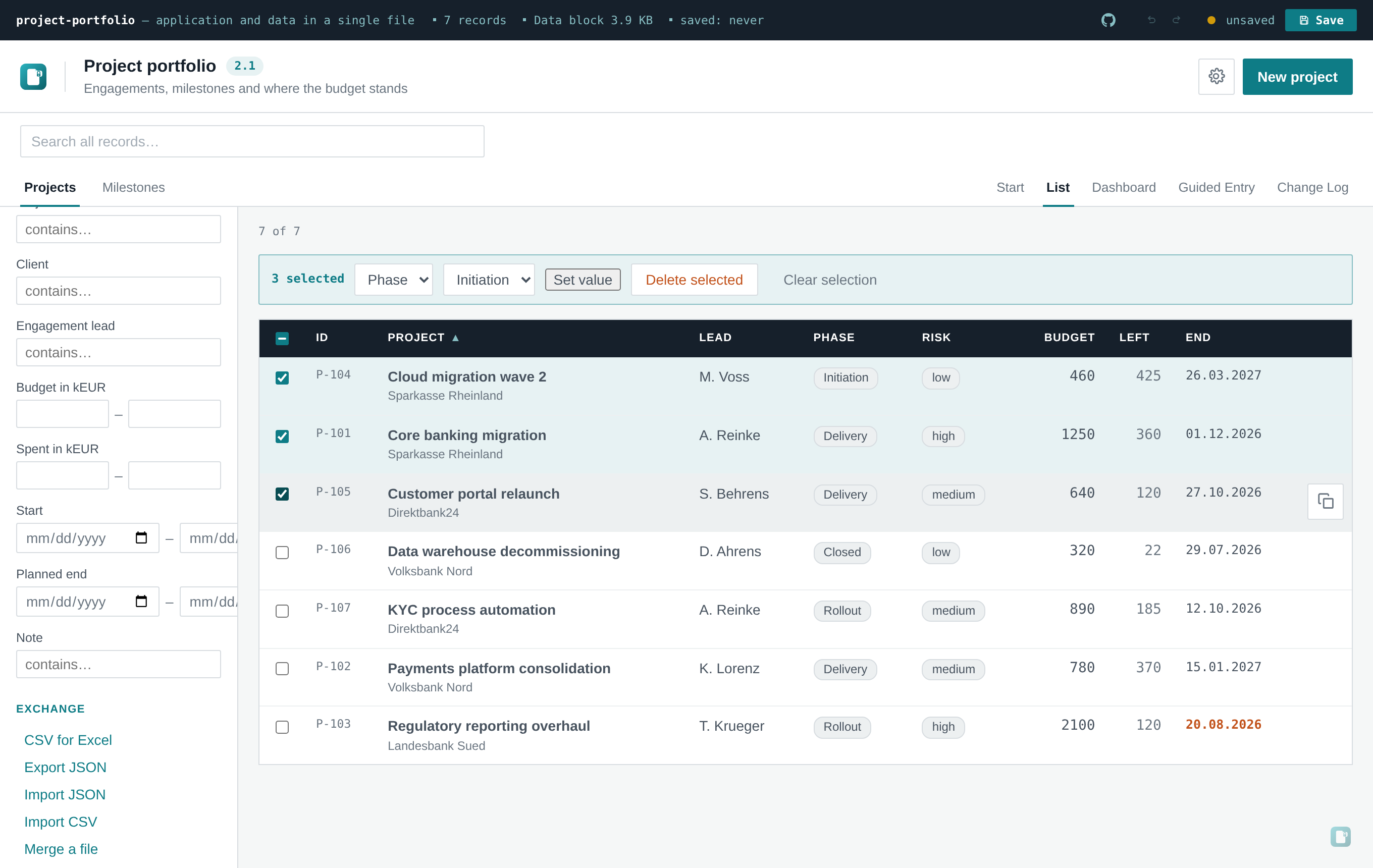Screen dimensions: 1373x868
Task: Click Export JSON link
Action: click(x=65, y=767)
